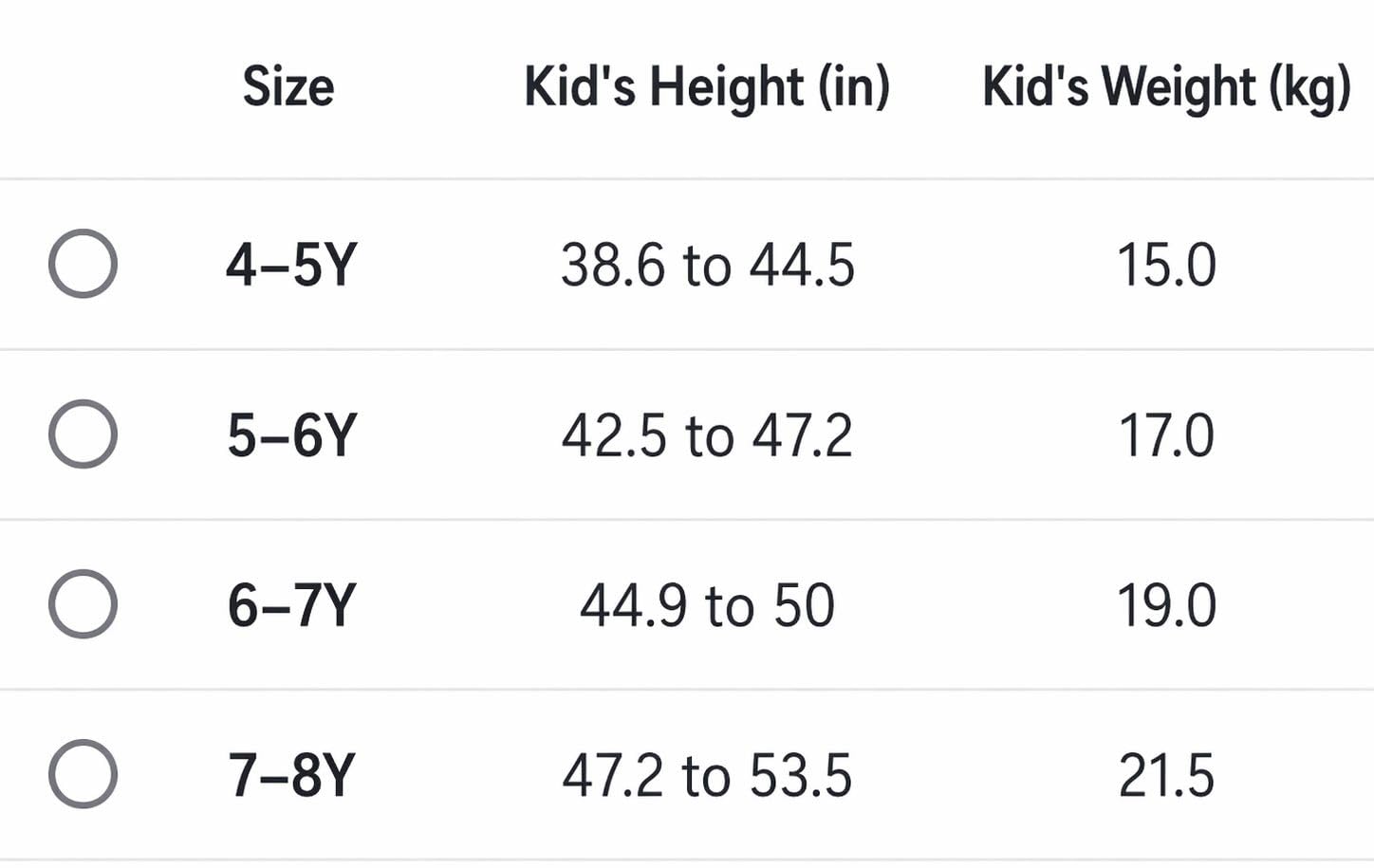Click the Kid's Height (in) header
The height and width of the screenshot is (868, 1374).
tap(707, 88)
